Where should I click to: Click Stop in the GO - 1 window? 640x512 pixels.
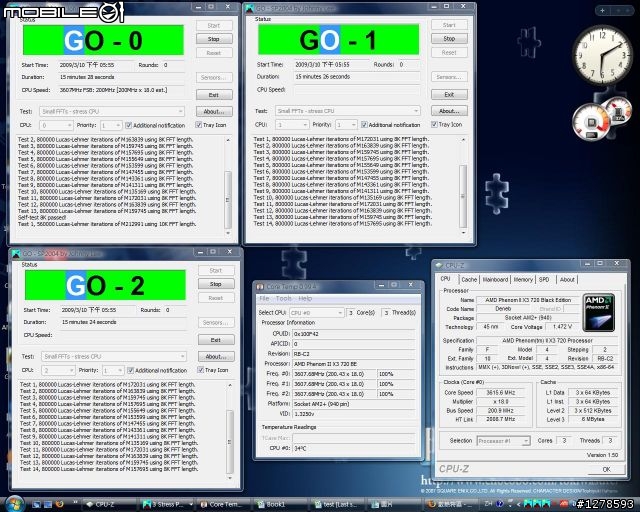[449, 38]
